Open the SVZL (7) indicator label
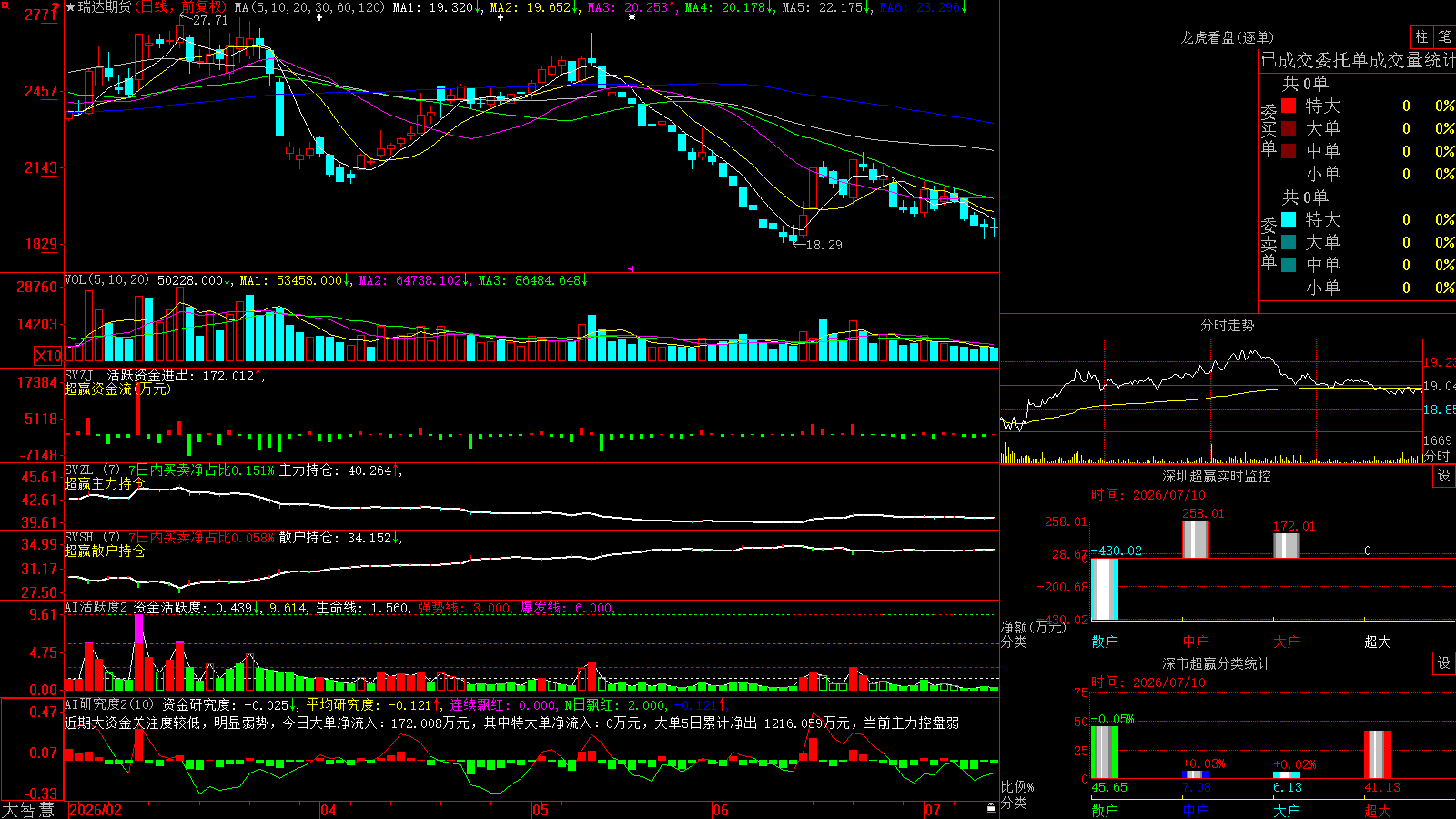 92,470
